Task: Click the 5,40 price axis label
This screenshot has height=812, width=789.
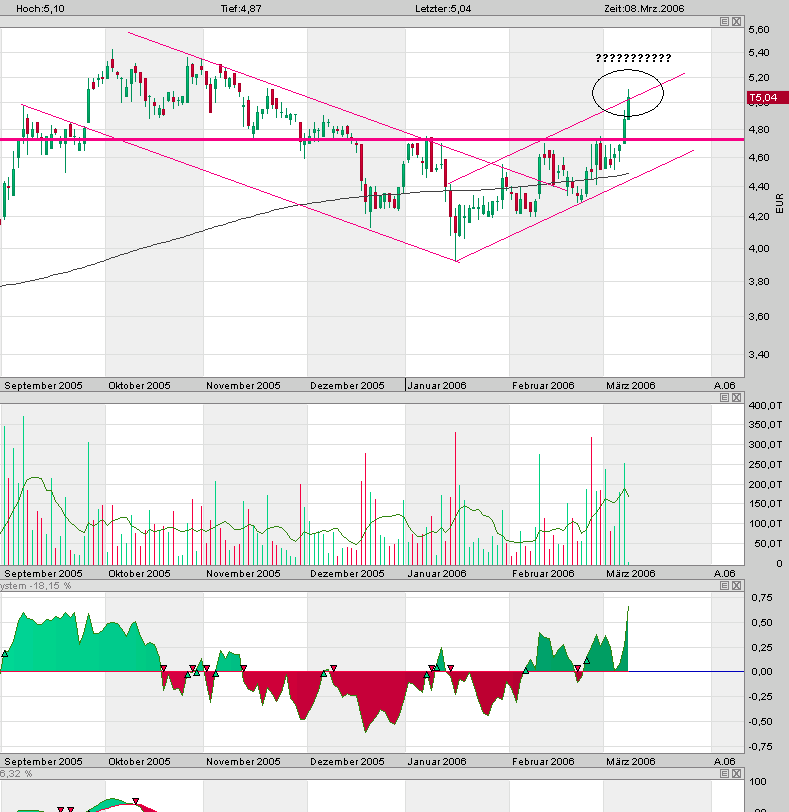Action: [x=758, y=52]
